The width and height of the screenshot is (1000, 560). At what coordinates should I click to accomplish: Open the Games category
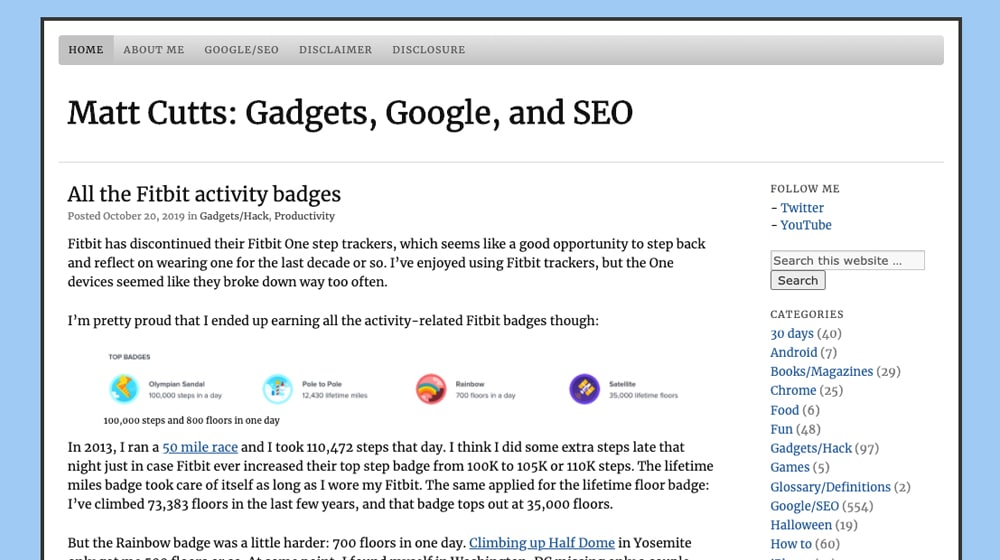pyautogui.click(x=790, y=468)
